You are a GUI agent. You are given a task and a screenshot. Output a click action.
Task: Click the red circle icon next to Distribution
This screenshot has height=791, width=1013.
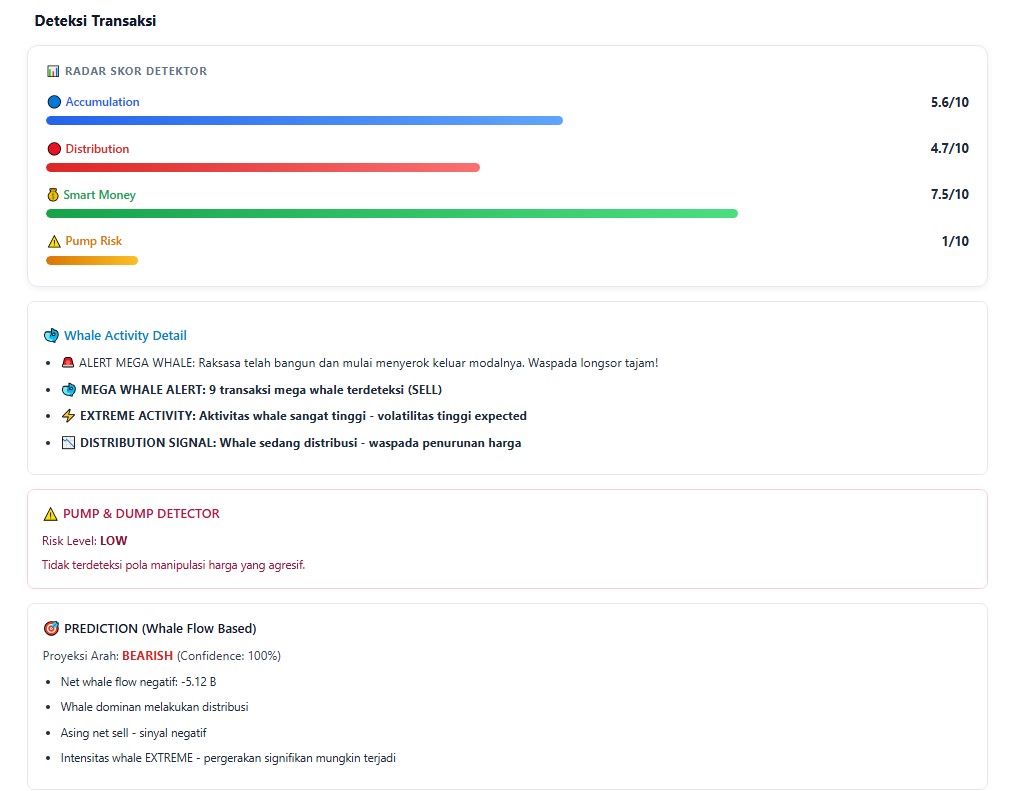point(54,149)
